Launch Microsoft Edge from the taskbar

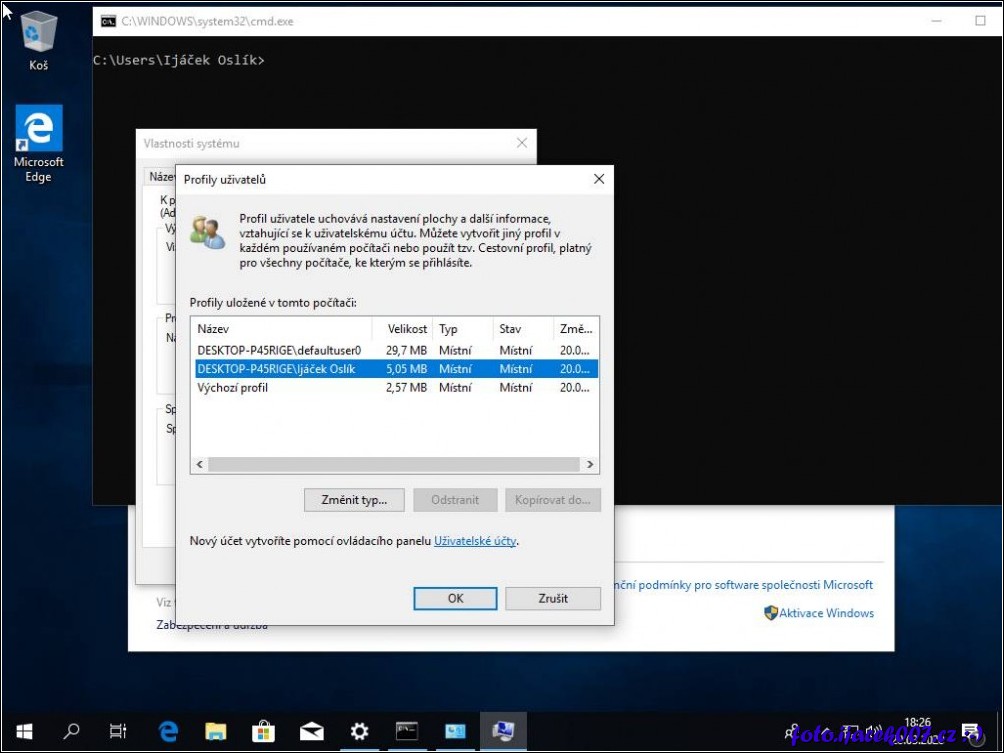[x=168, y=731]
